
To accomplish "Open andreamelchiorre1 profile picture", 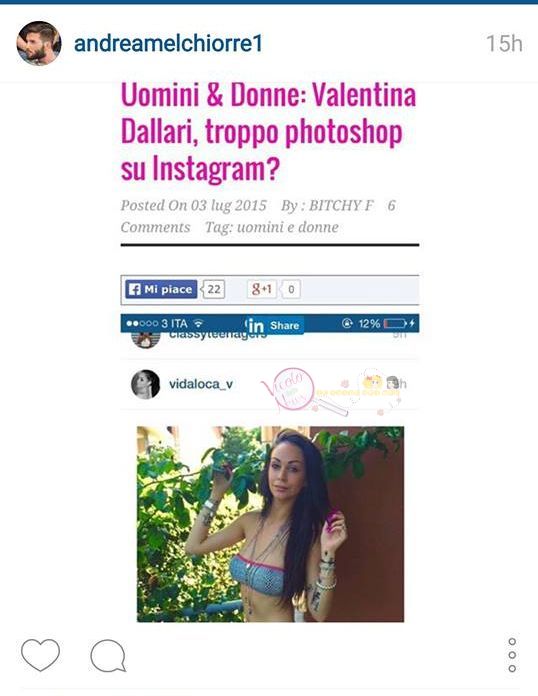I will [39, 43].
